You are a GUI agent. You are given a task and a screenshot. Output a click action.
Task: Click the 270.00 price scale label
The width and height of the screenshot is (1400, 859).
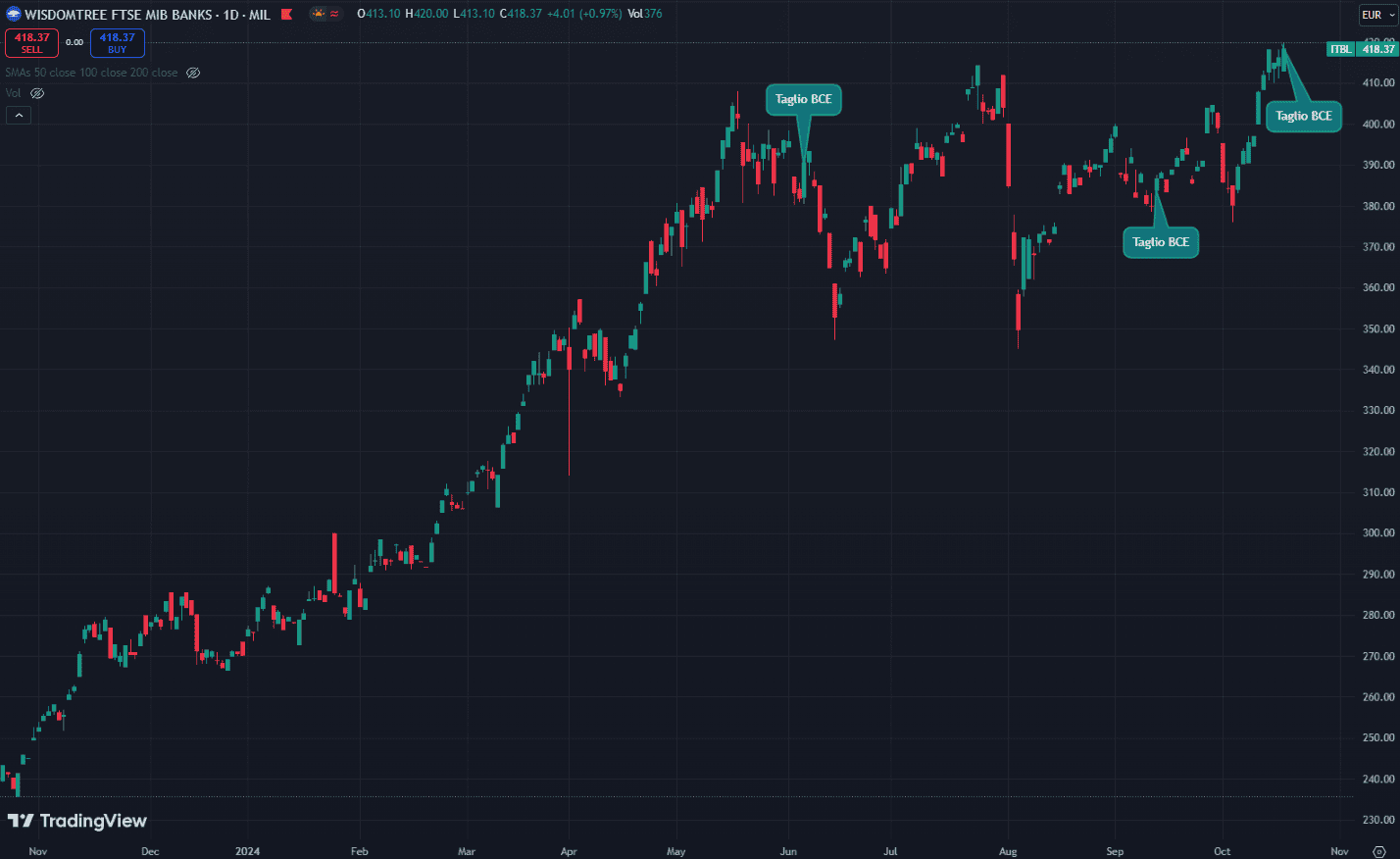pyautogui.click(x=1378, y=656)
